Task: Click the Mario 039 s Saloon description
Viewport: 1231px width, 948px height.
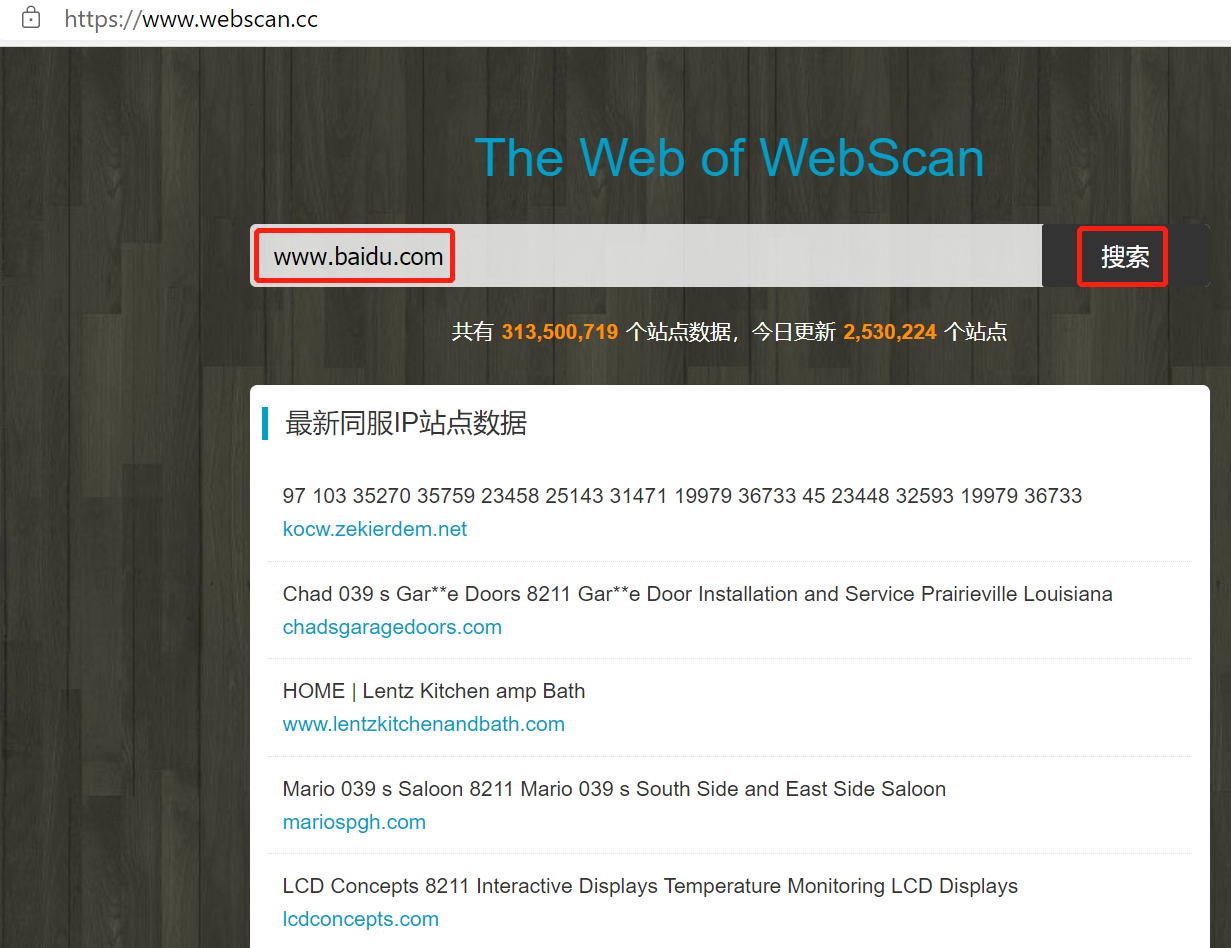Action: click(x=614, y=789)
